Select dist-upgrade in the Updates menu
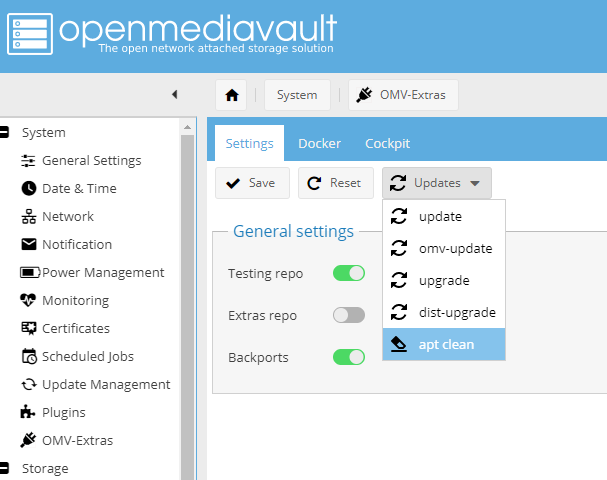The image size is (607, 480). pyautogui.click(x=444, y=312)
